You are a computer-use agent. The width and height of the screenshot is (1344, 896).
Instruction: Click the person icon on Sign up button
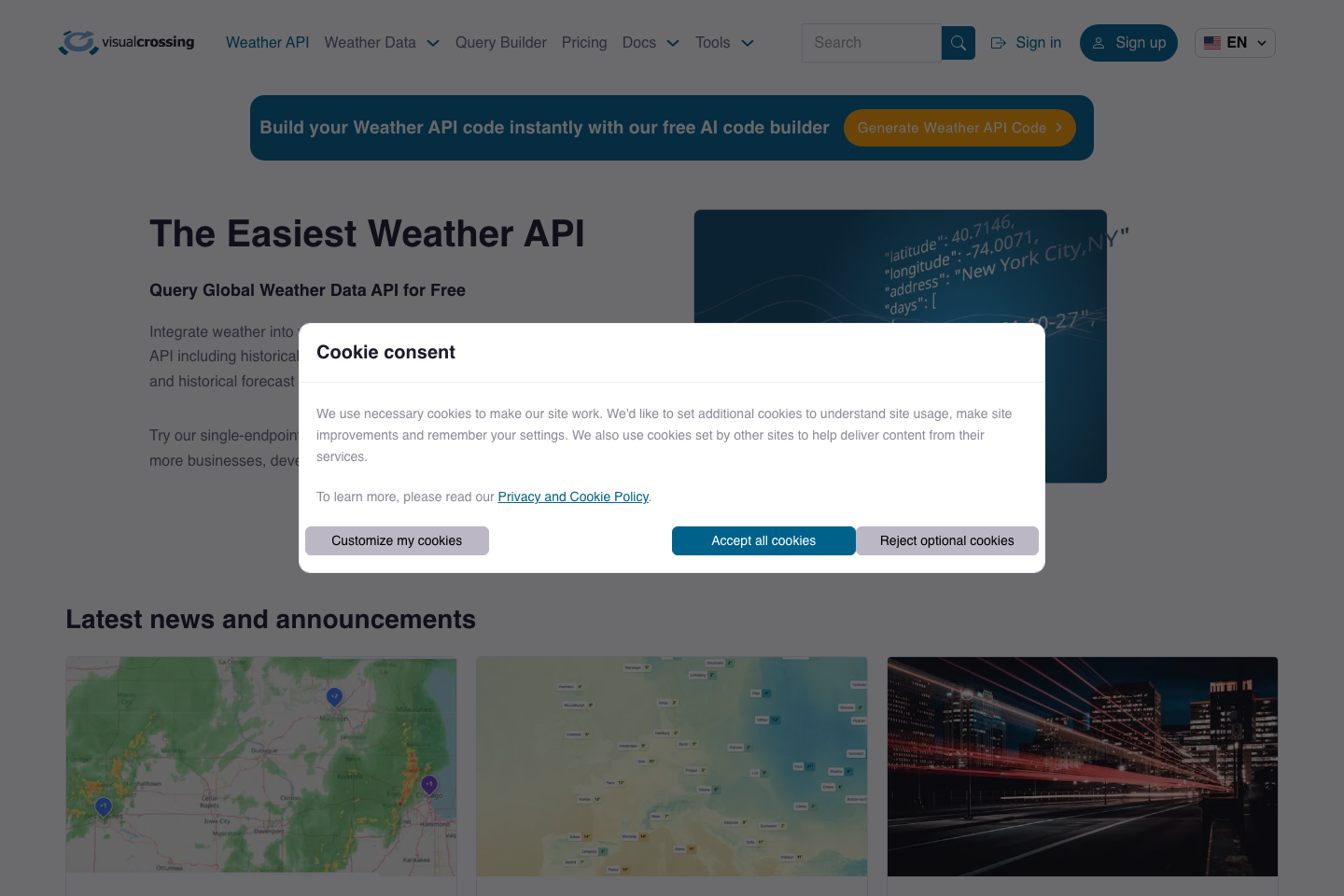[x=1099, y=43]
